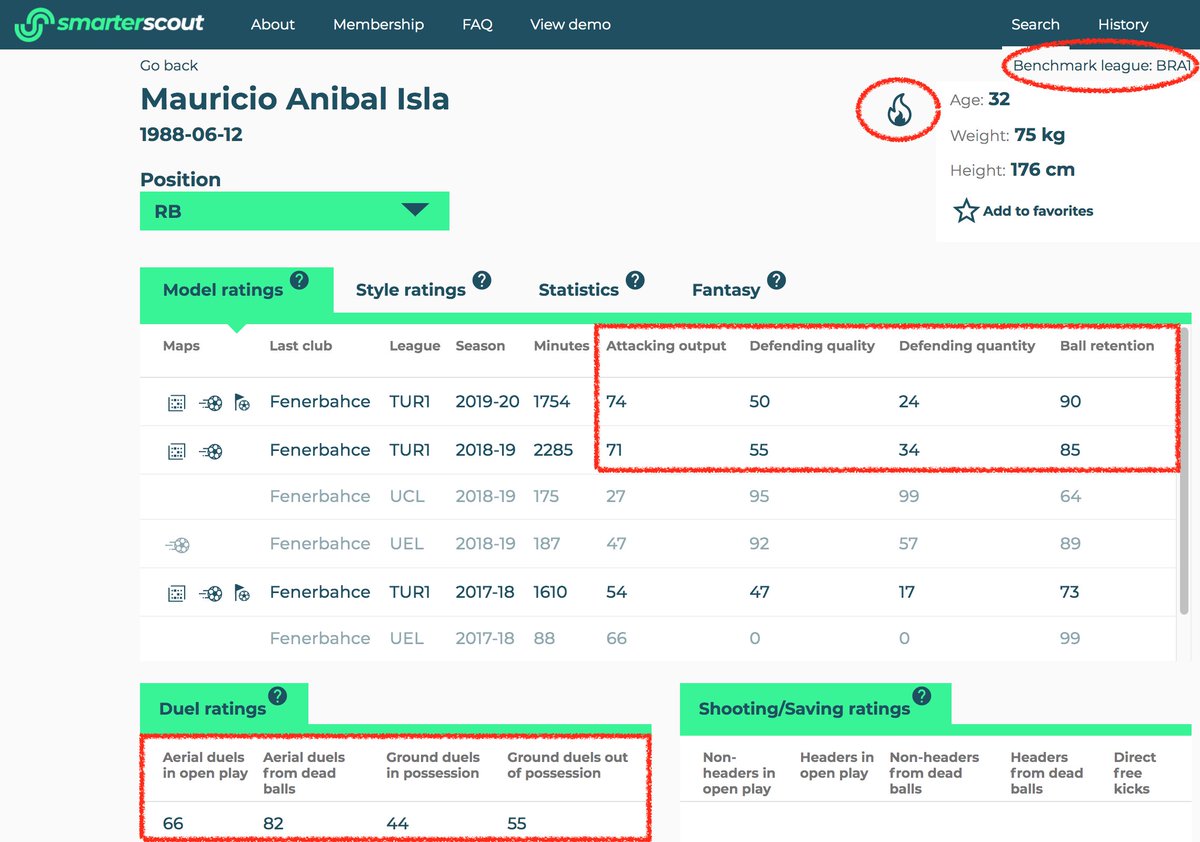Click the Add to favorites text link

[1038, 211]
